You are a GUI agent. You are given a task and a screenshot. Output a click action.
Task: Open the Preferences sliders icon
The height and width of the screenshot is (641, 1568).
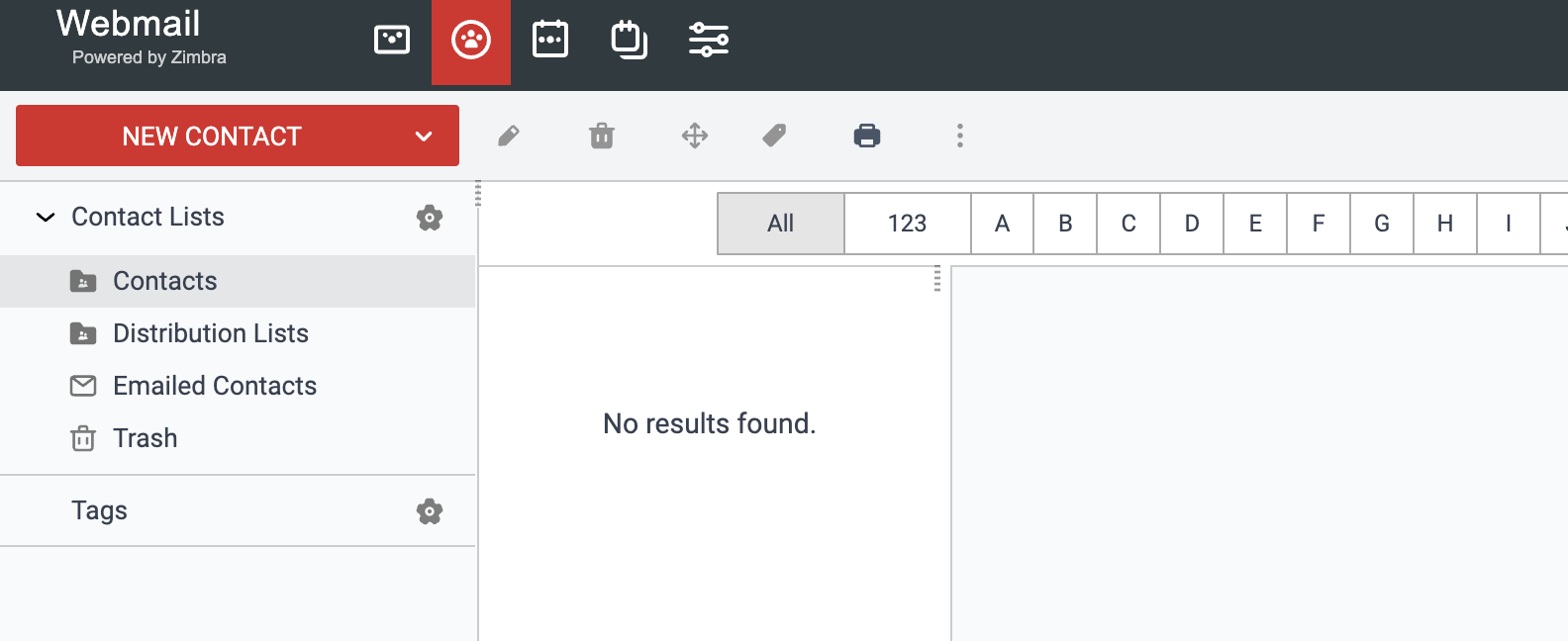click(x=709, y=40)
